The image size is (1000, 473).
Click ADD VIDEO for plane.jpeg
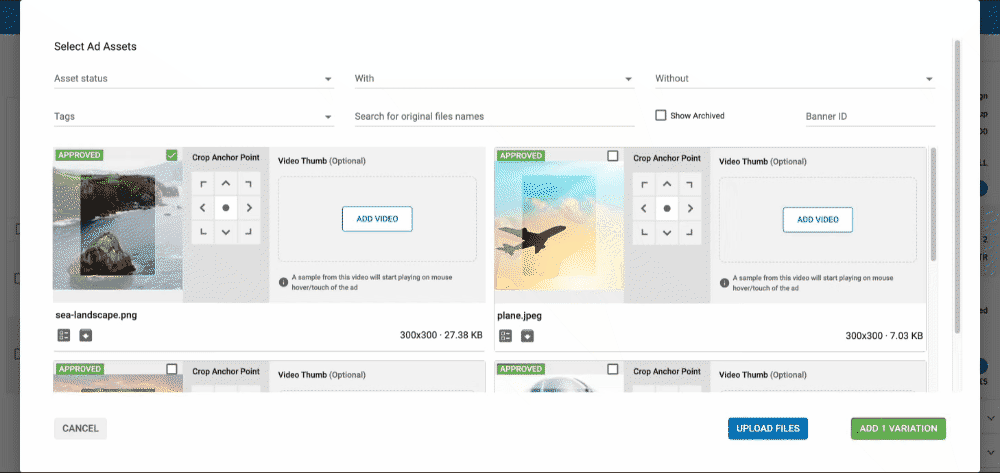(818, 219)
